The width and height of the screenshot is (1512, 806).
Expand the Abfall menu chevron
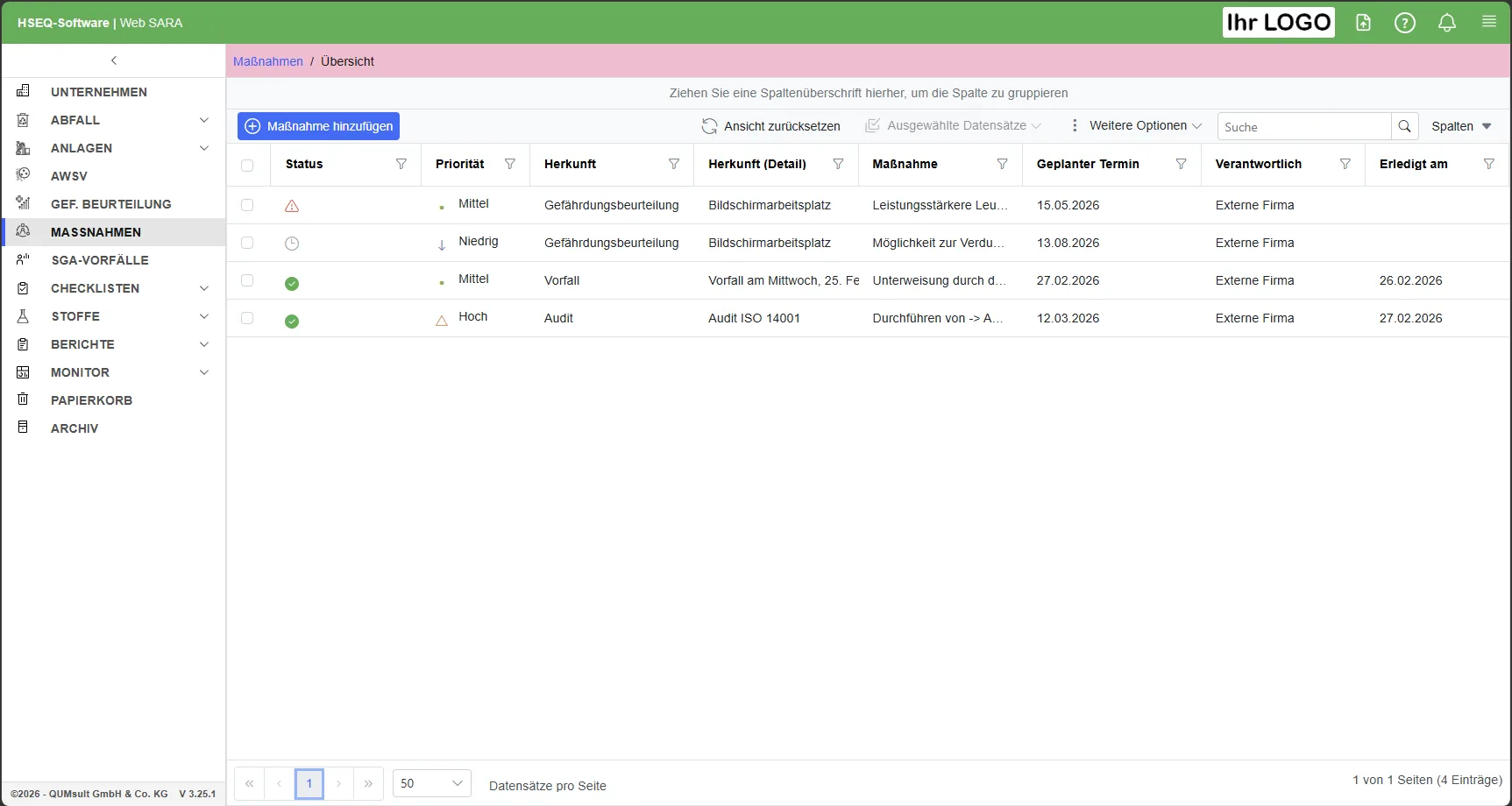204,120
